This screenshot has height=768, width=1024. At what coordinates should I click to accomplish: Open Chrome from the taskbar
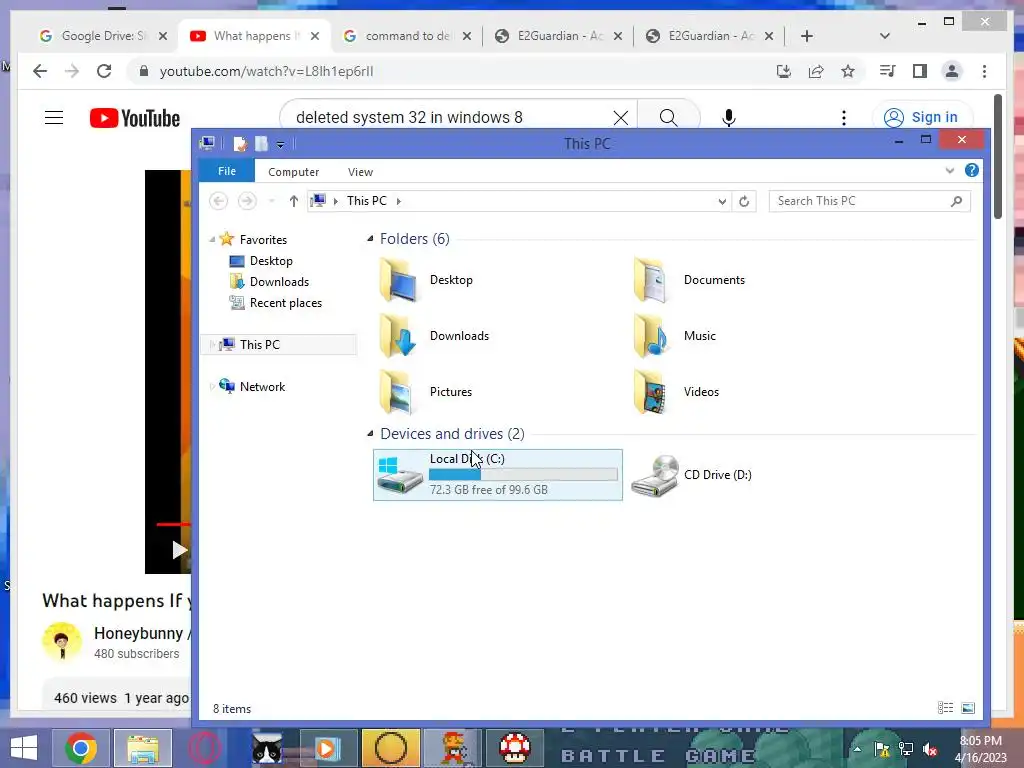[81, 748]
